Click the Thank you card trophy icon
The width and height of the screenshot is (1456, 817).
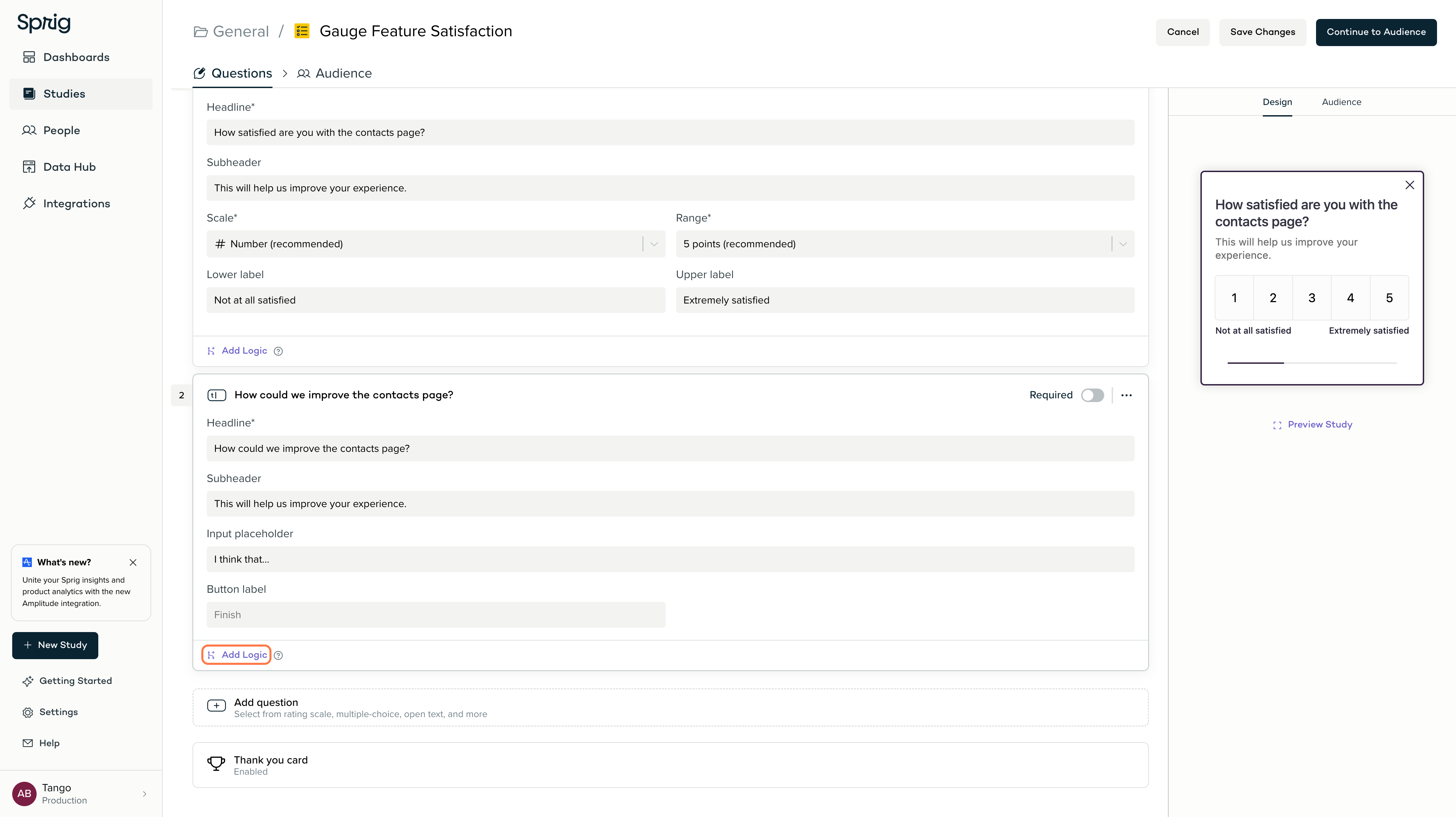216,764
